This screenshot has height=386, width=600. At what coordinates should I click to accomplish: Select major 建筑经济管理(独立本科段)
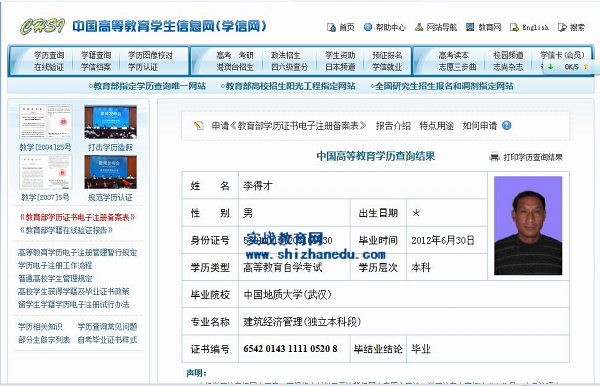coord(302,322)
